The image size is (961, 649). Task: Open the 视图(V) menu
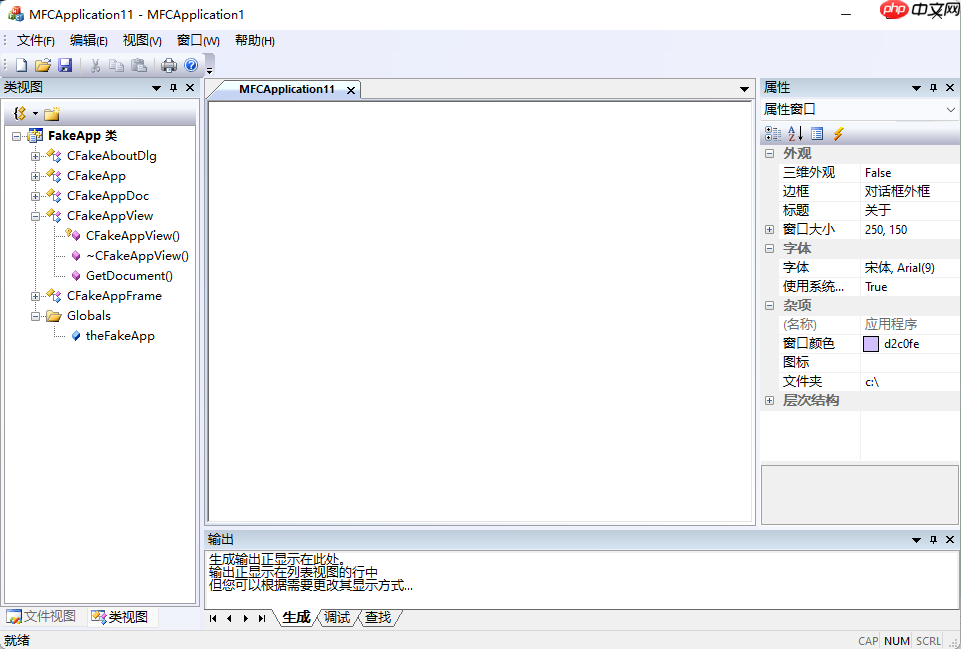pyautogui.click(x=141, y=40)
